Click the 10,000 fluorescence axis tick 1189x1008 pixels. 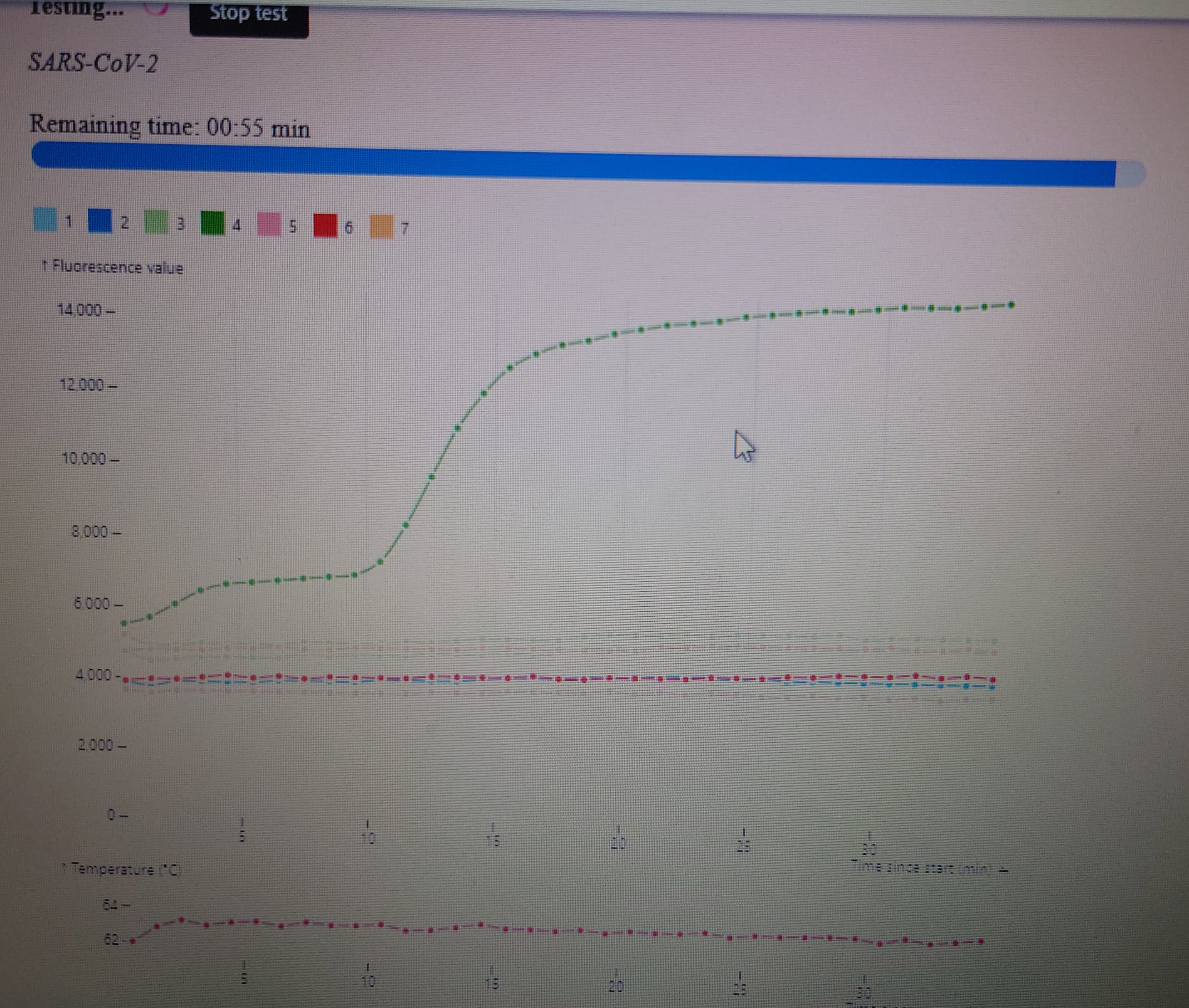91,458
